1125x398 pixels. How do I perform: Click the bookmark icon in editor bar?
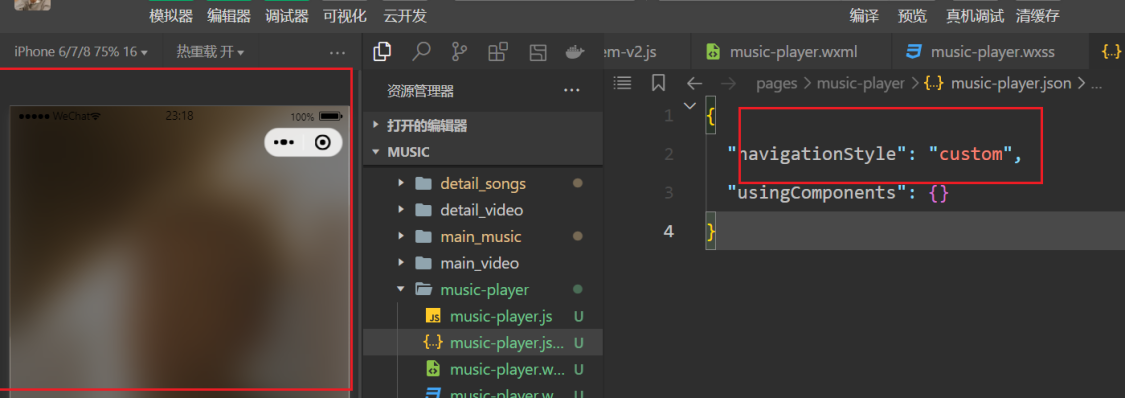click(x=658, y=83)
